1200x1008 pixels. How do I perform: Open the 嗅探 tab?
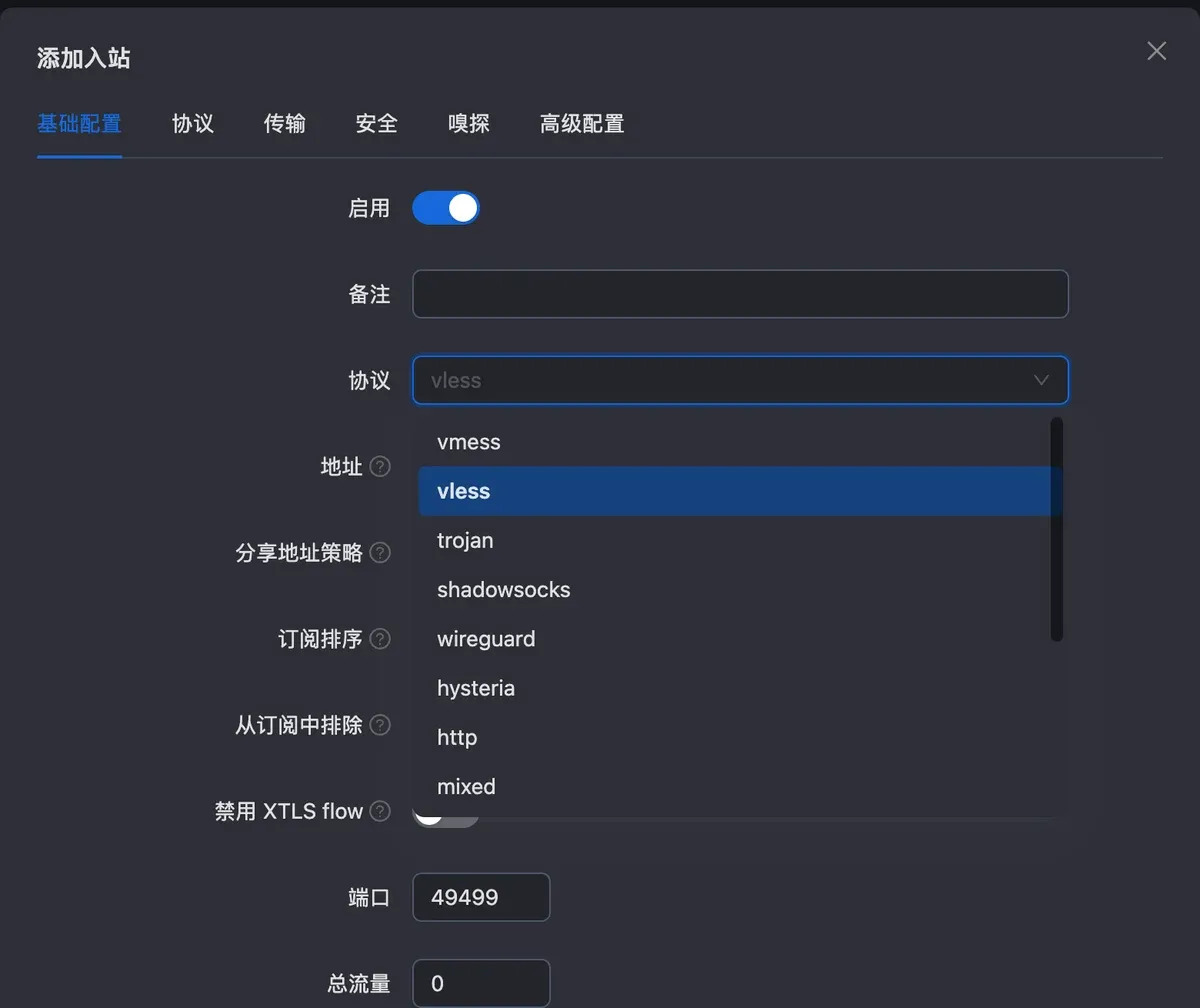pos(469,124)
